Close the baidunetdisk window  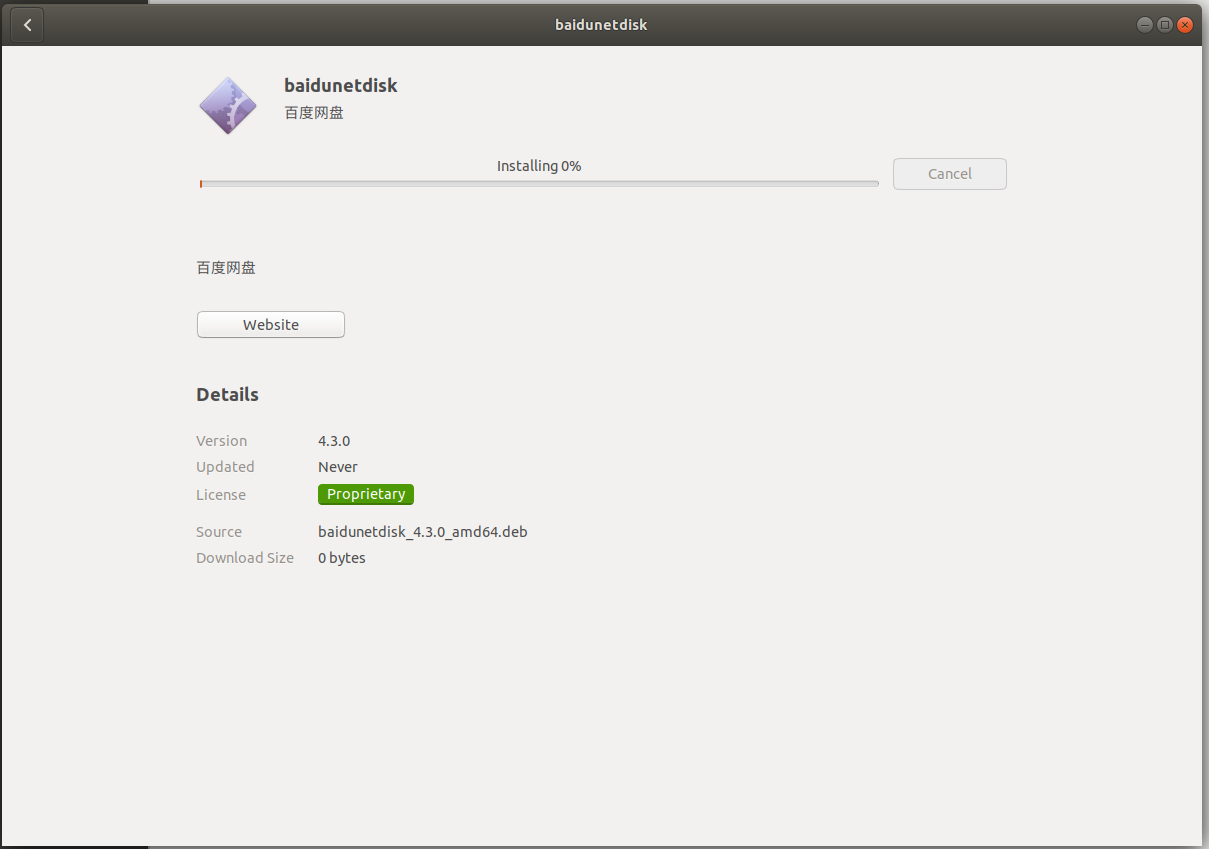click(1186, 25)
